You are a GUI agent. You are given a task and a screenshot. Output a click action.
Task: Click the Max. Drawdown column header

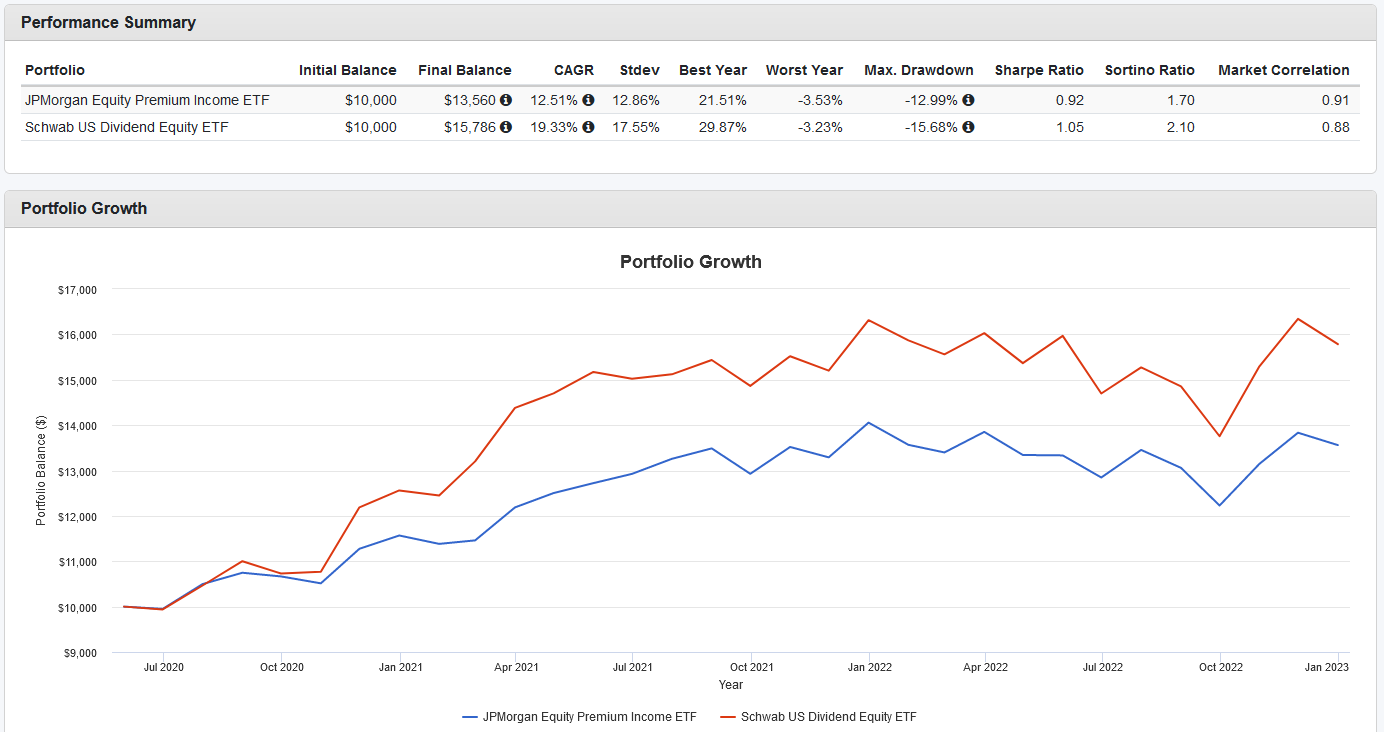pyautogui.click(x=918, y=70)
